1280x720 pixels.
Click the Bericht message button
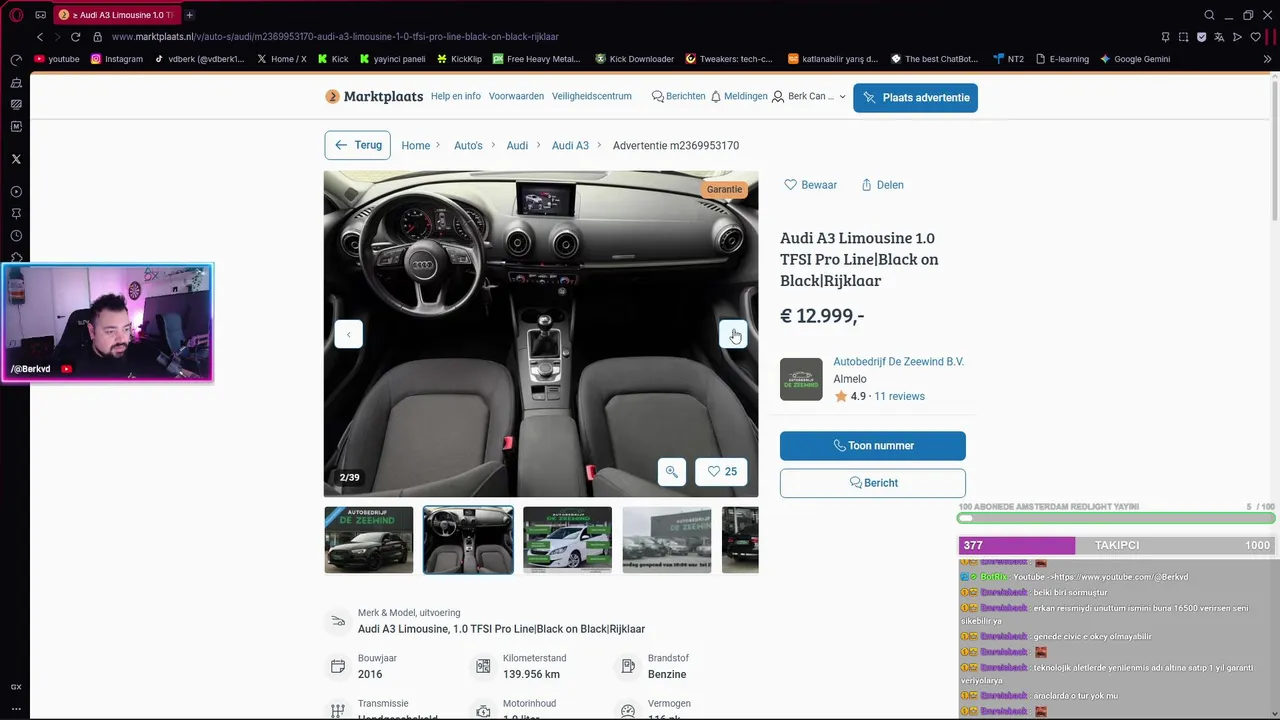873,483
